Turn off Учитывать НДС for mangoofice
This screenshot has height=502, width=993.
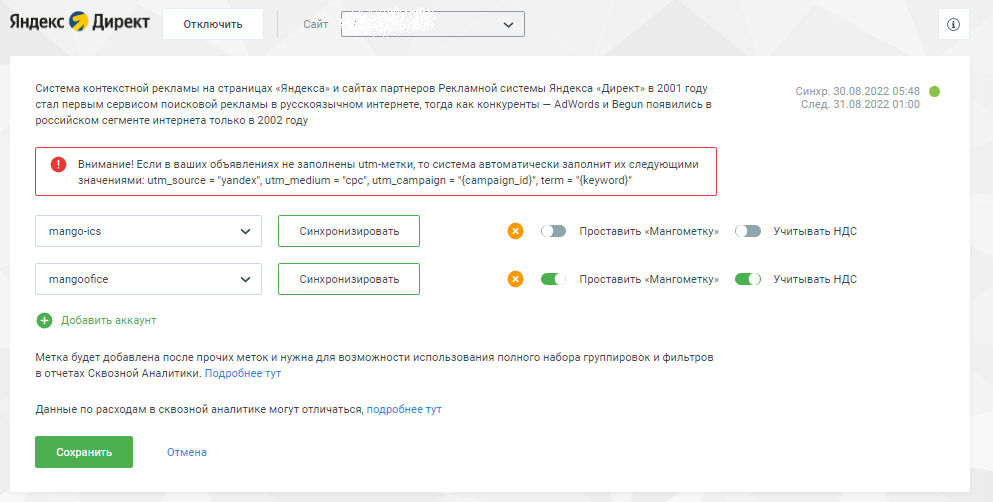click(747, 279)
